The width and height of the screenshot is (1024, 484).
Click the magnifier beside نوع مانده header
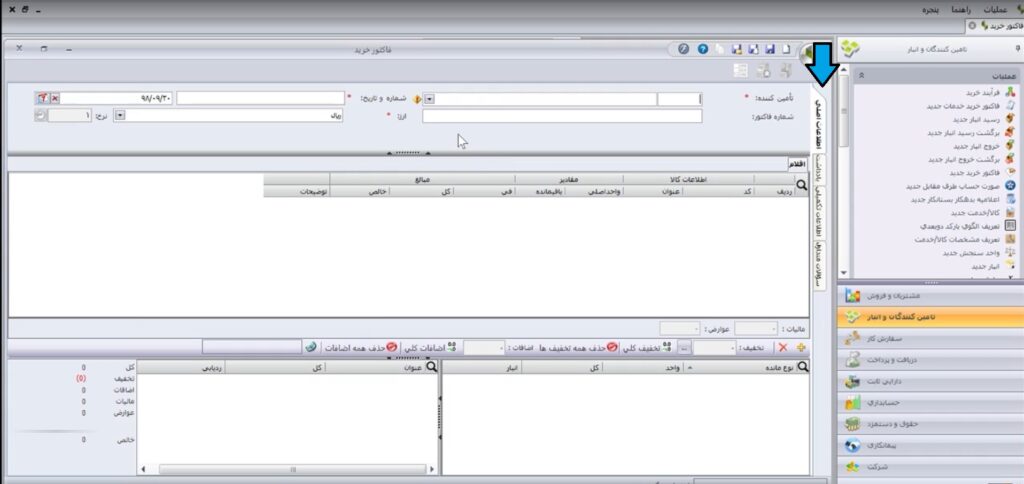point(803,367)
